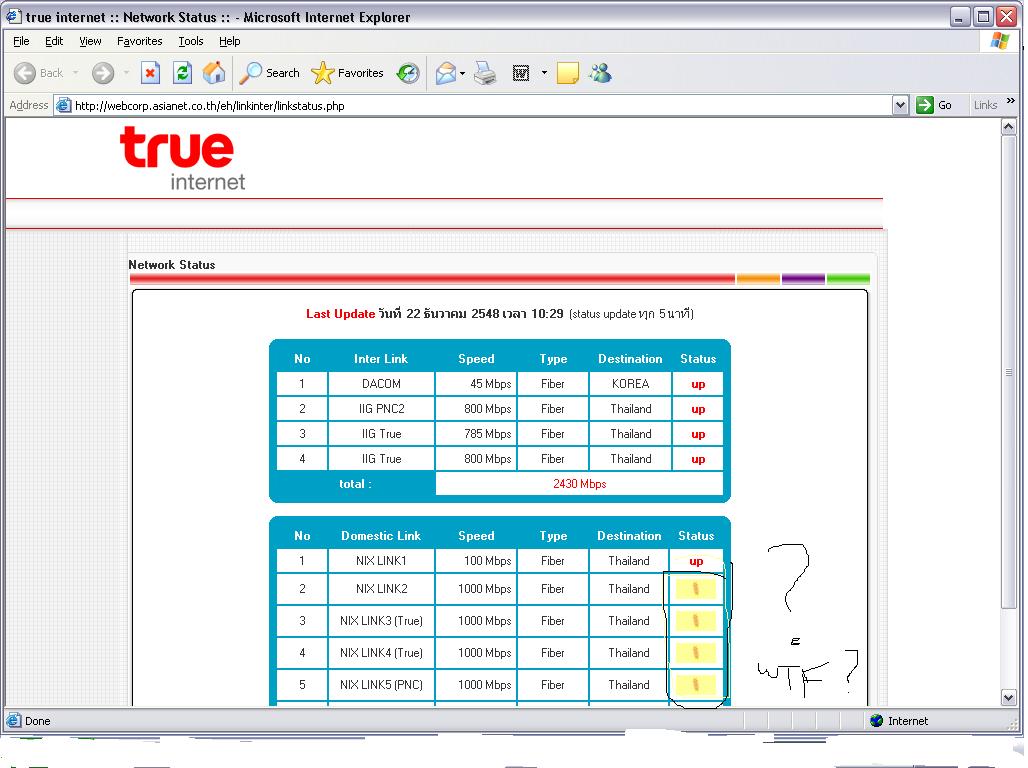This screenshot has height=768, width=1028.
Task: Click the '785 Mbps' speed value
Action: pos(487,434)
